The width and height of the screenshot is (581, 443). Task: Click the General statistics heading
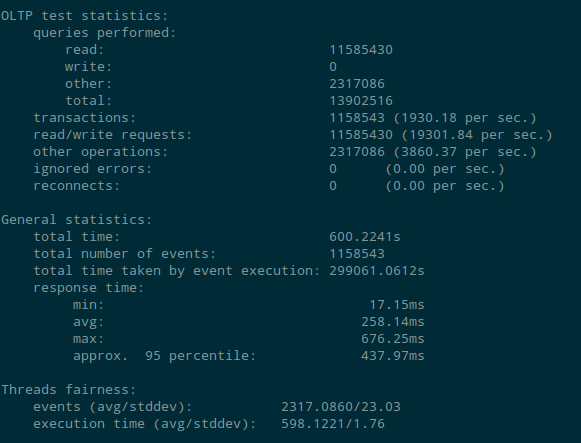coord(77,220)
